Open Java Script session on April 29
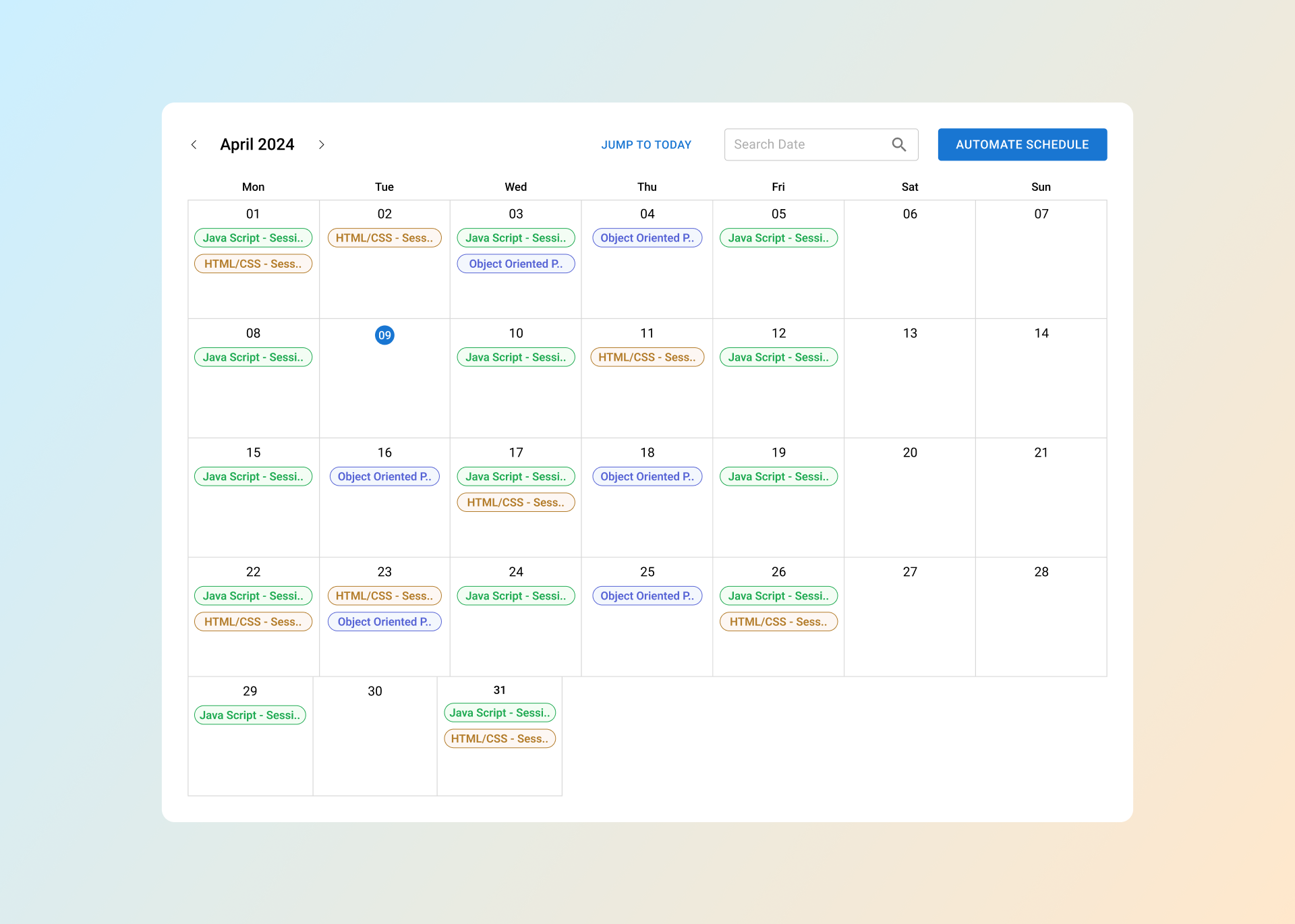The image size is (1295, 924). coord(250,716)
